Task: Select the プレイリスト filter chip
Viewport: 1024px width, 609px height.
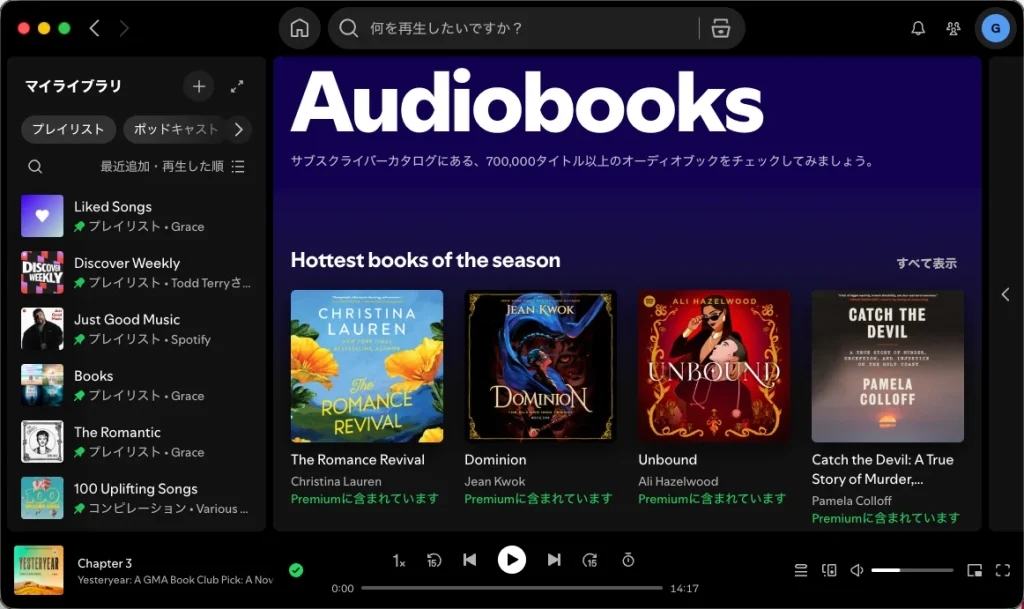Action: pos(69,129)
